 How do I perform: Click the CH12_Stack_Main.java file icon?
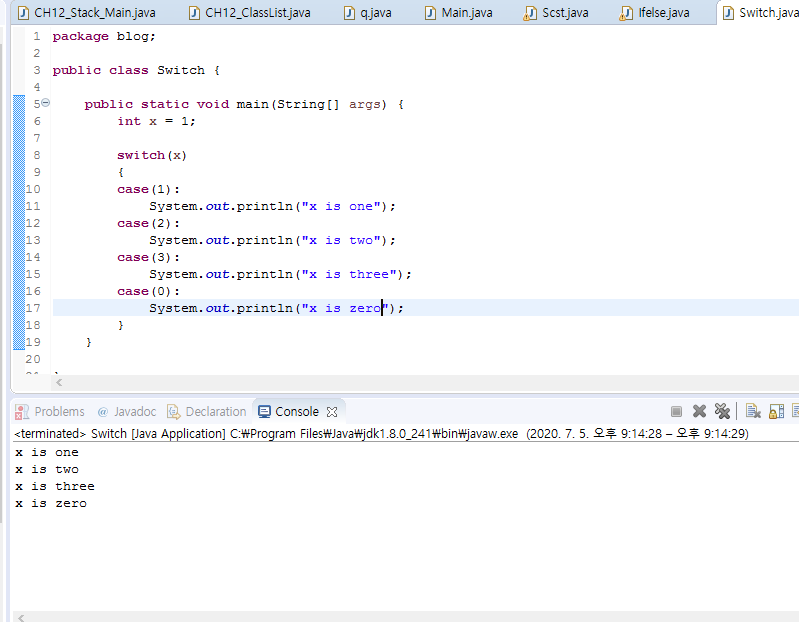click(23, 13)
